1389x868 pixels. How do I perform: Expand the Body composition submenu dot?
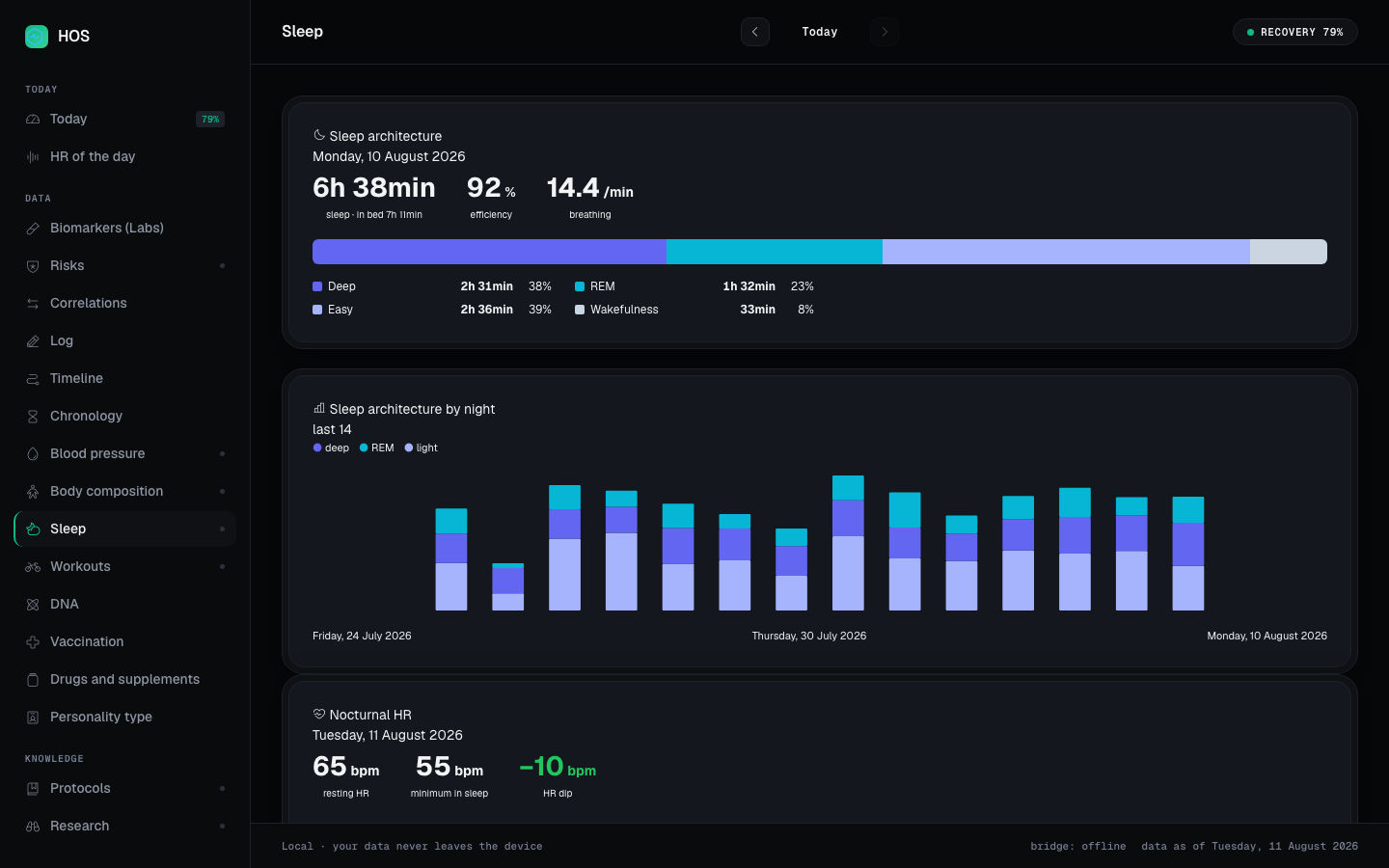click(222, 491)
